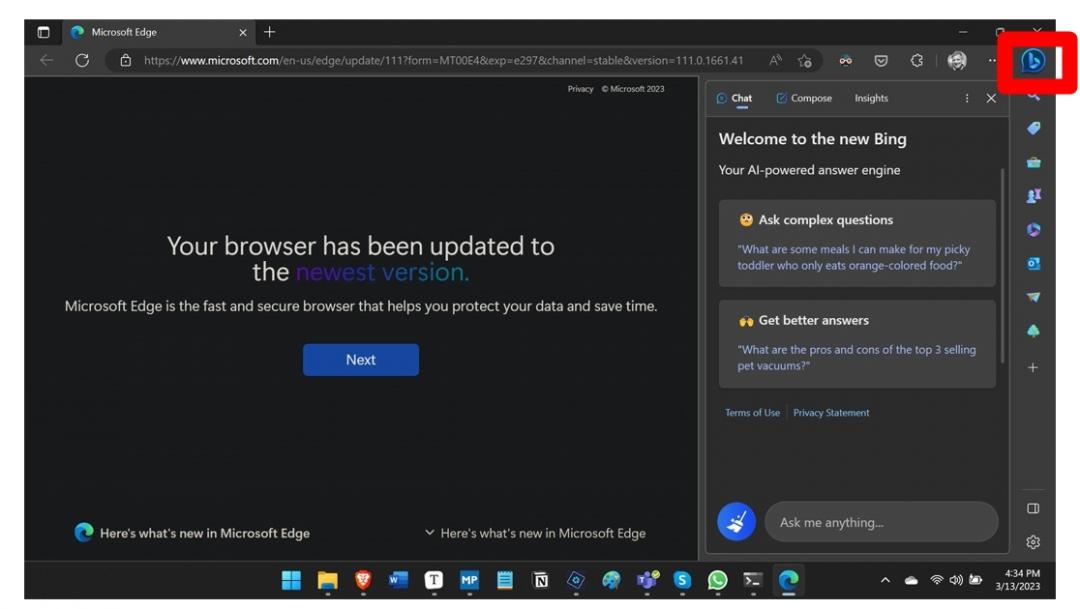Viewport: 1080px width, 609px height.
Task: Click the Bing panel scrollbar
Action: click(1002, 266)
